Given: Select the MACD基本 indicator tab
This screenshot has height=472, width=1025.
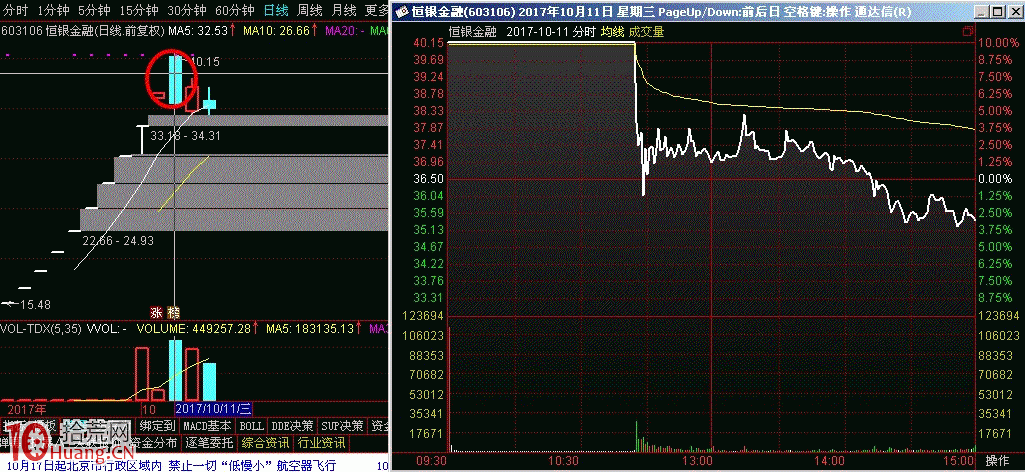Looking at the screenshot, I should click(x=207, y=426).
